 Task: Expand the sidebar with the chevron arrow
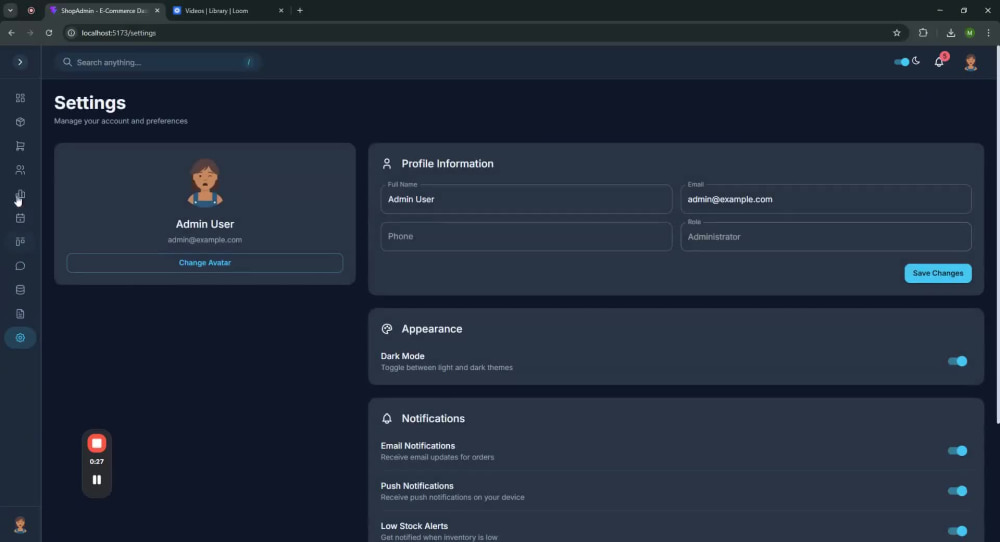pos(20,62)
